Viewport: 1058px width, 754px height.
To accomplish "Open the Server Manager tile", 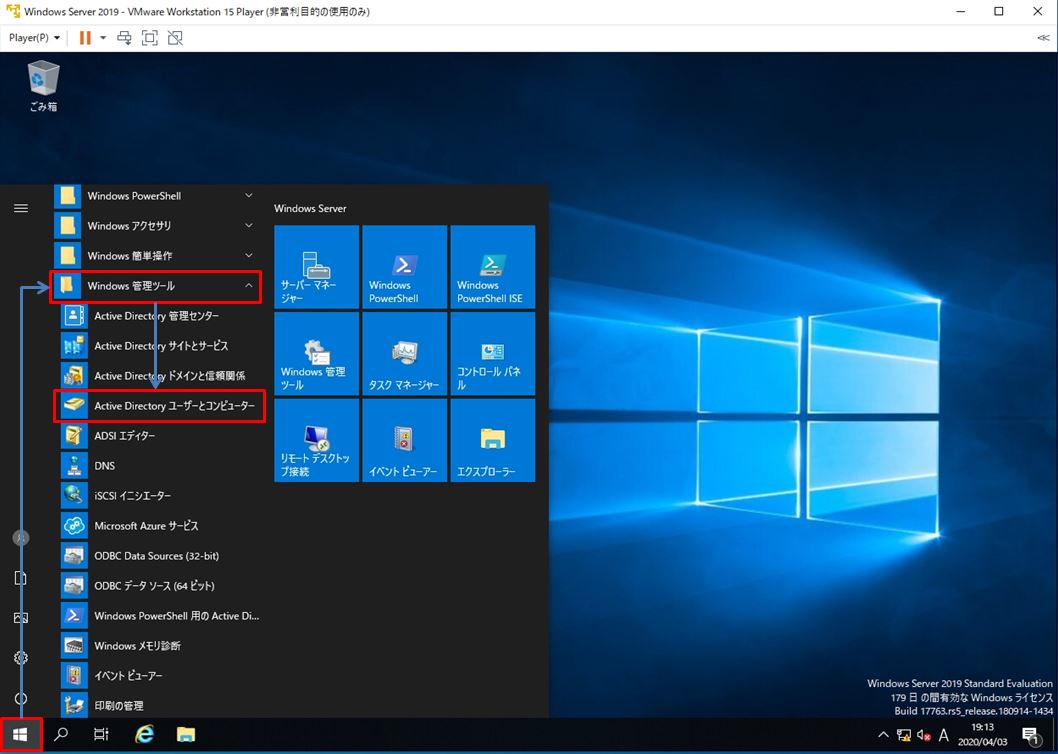I will coord(316,267).
